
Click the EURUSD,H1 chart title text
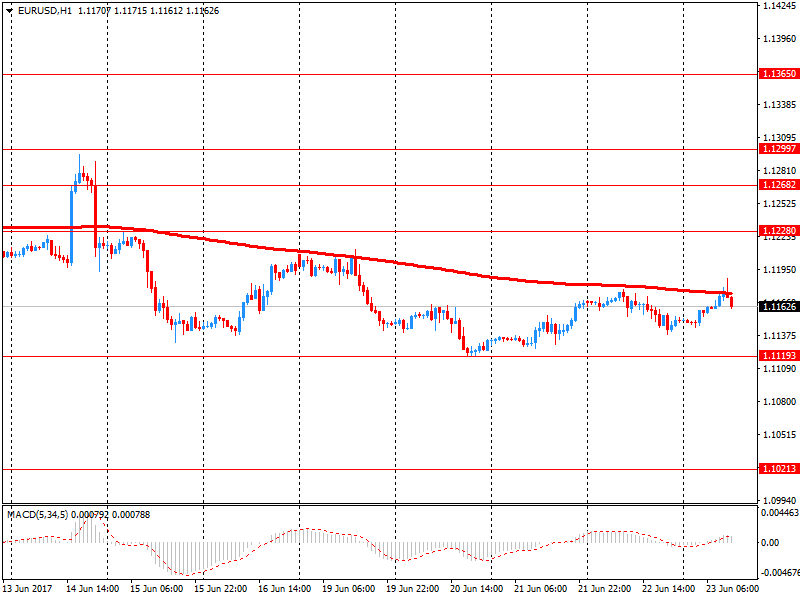point(45,11)
